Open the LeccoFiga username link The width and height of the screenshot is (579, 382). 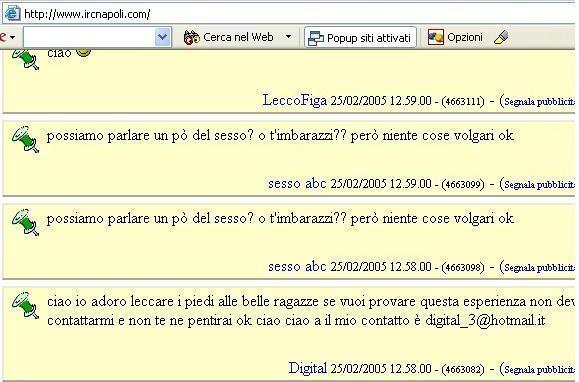294,100
